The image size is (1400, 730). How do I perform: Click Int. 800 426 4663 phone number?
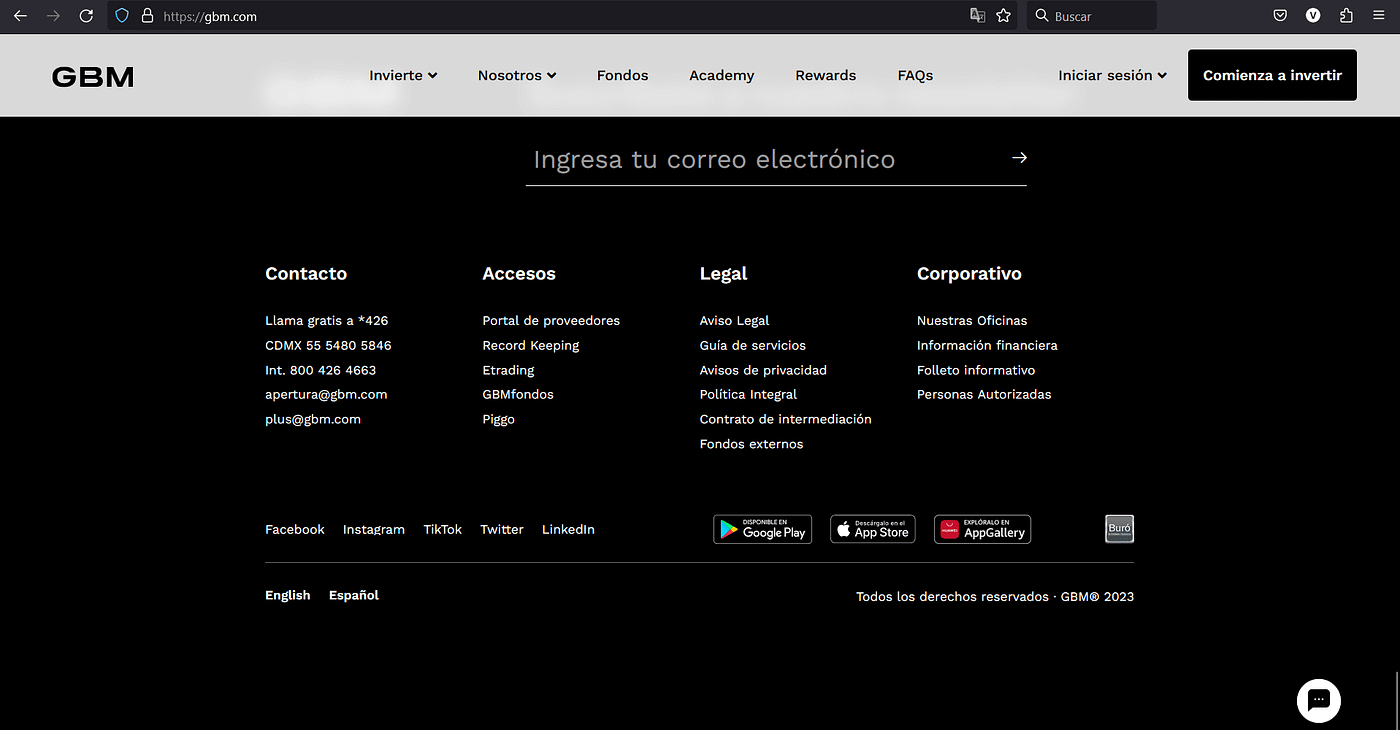point(321,370)
